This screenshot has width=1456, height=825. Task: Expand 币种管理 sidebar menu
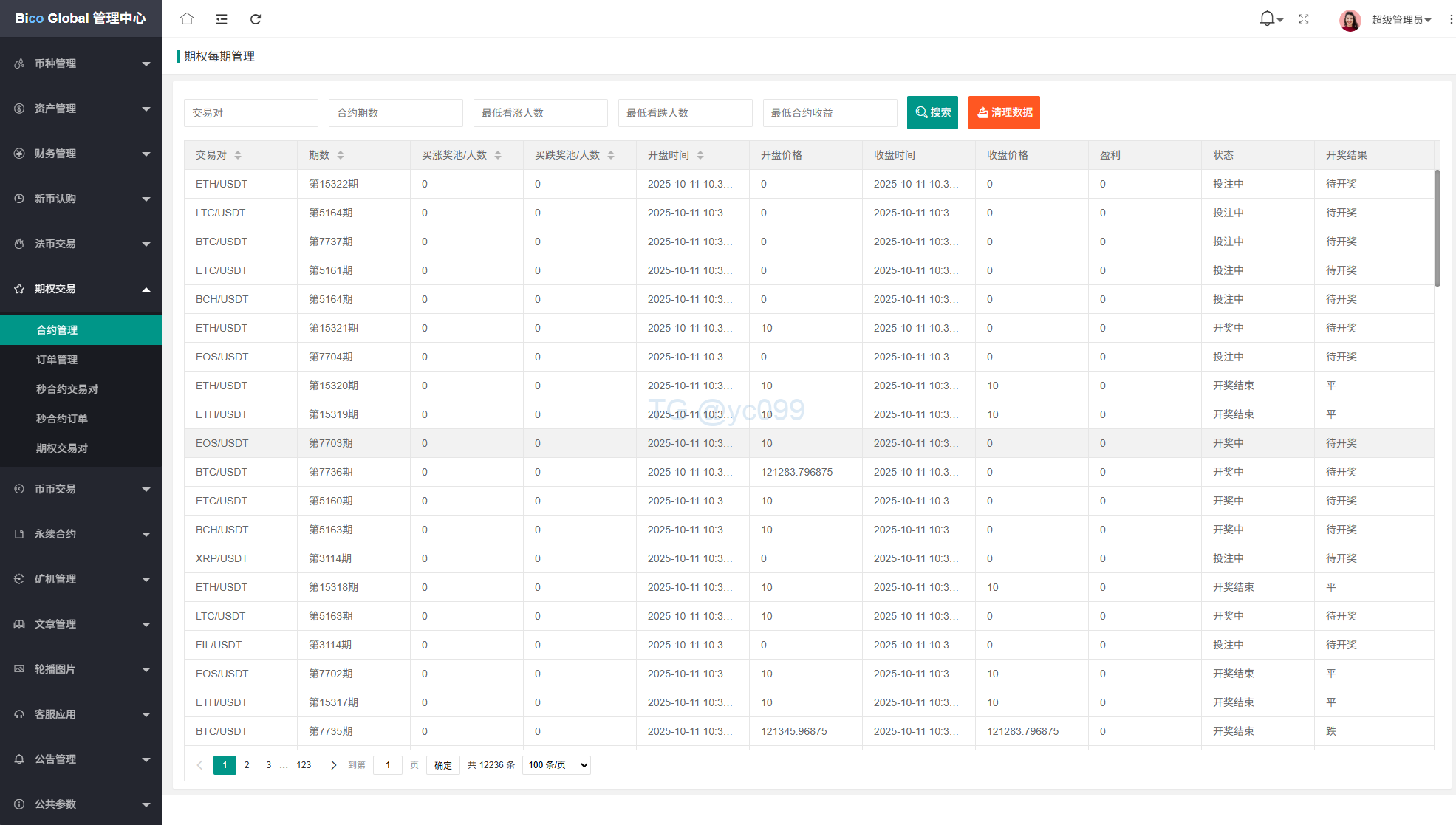point(81,64)
